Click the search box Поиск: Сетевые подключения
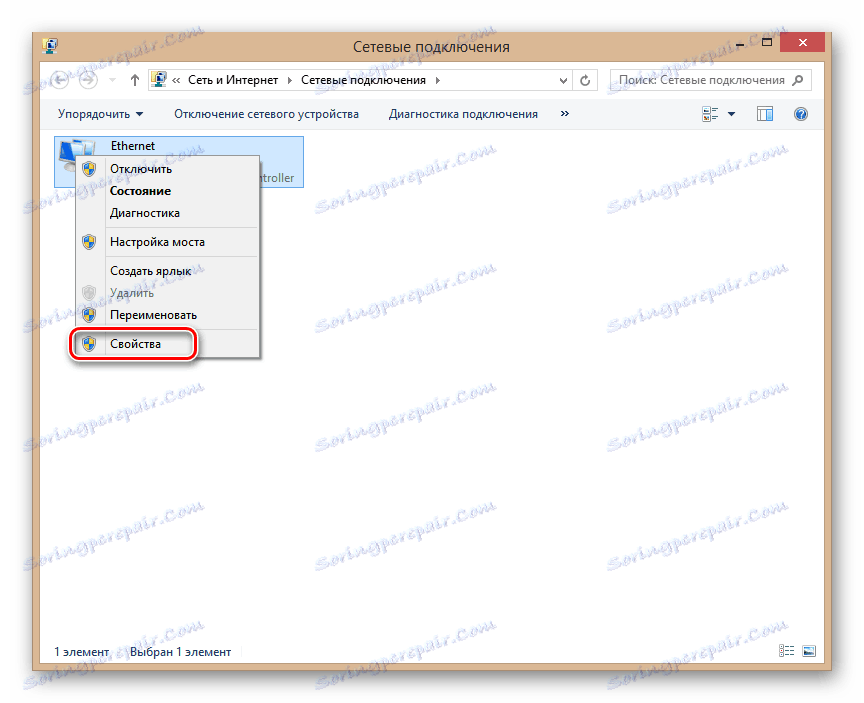Image resolution: width=864 pixels, height=703 pixels. 710,79
